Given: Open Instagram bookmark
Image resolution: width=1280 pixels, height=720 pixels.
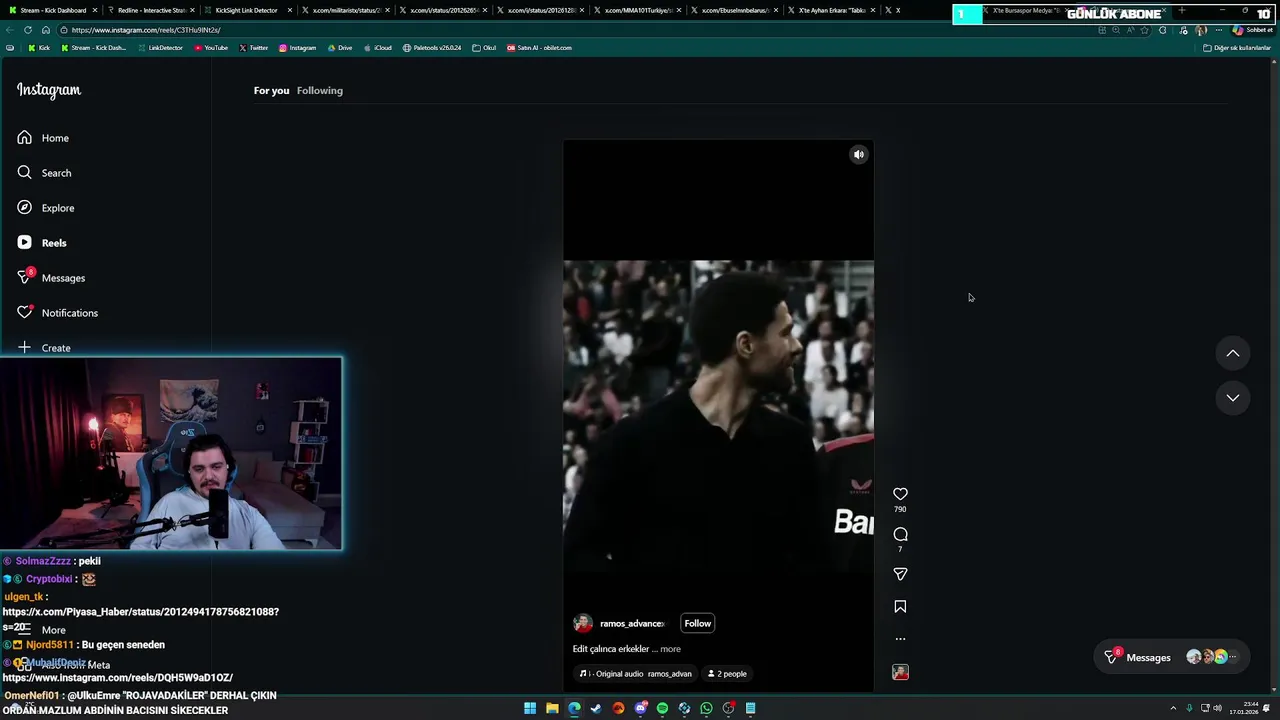Looking at the screenshot, I should (297, 48).
